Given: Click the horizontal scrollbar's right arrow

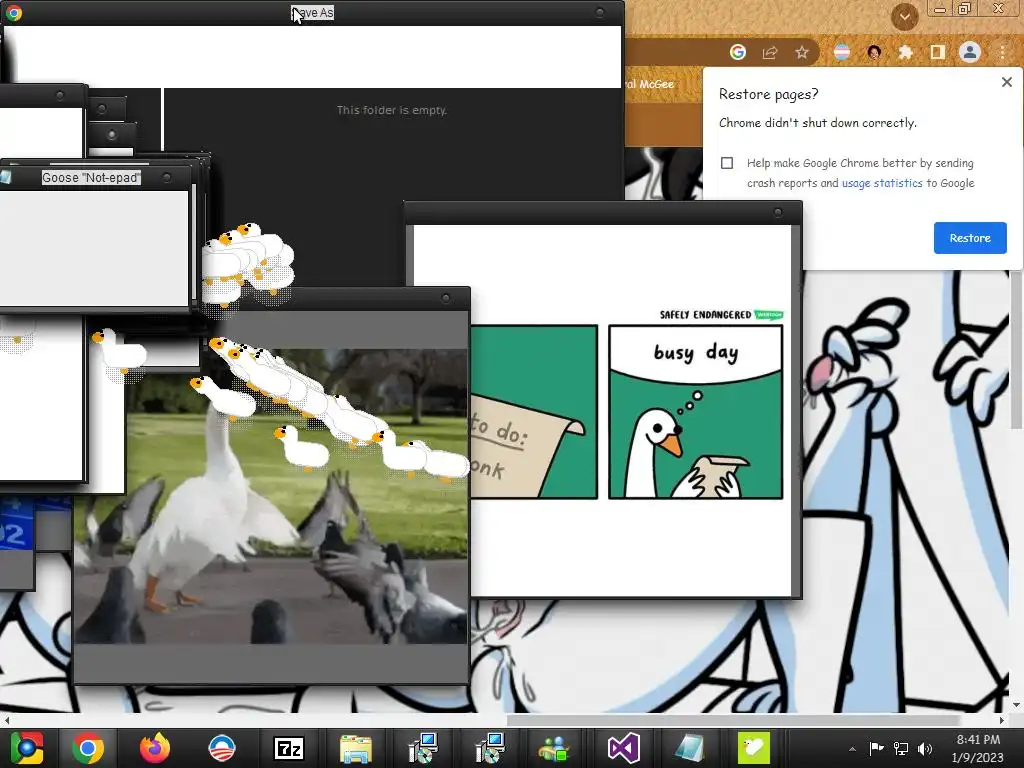Looking at the screenshot, I should tap(1001, 720).
